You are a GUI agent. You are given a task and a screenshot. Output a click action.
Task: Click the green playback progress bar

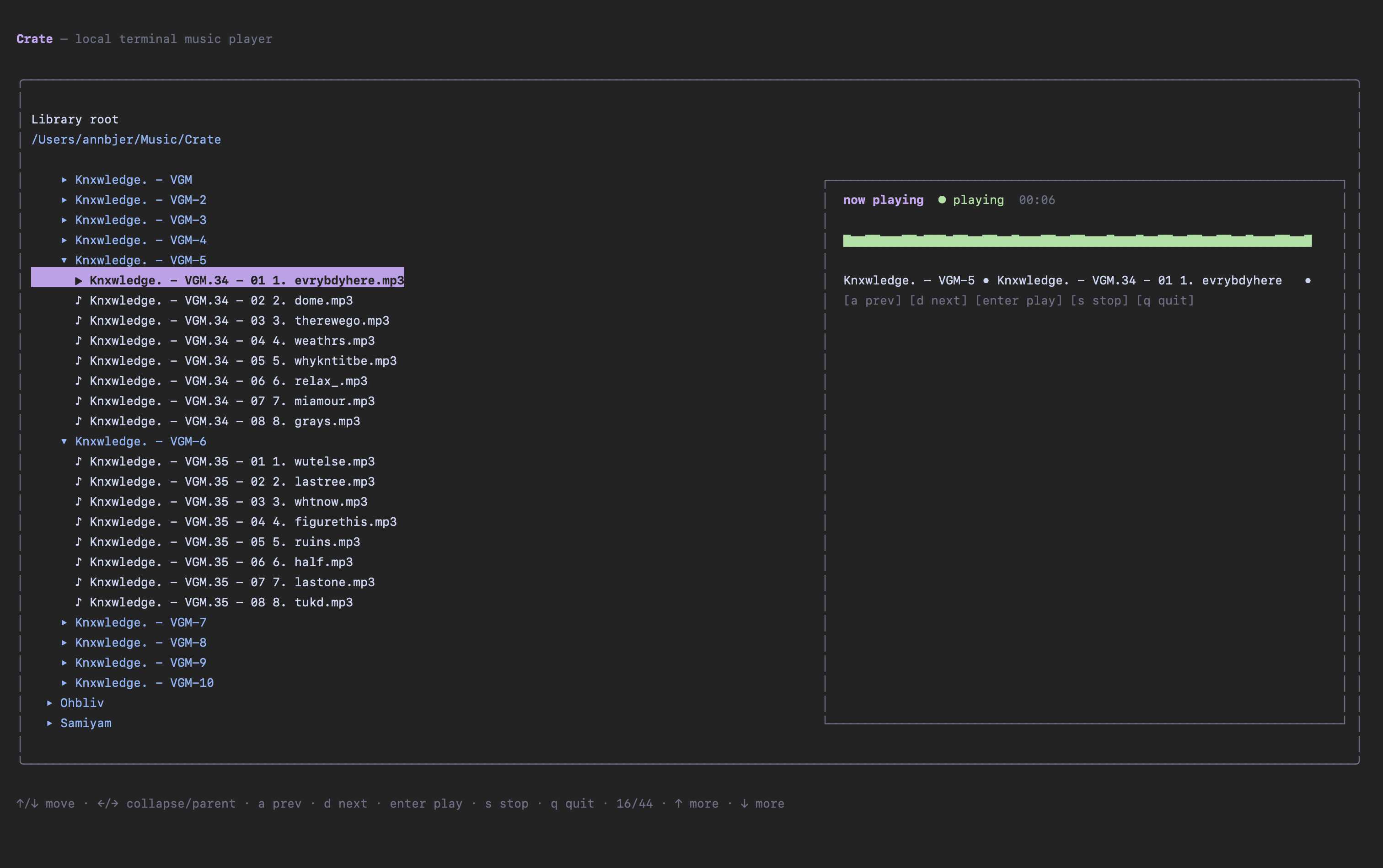pos(1077,241)
